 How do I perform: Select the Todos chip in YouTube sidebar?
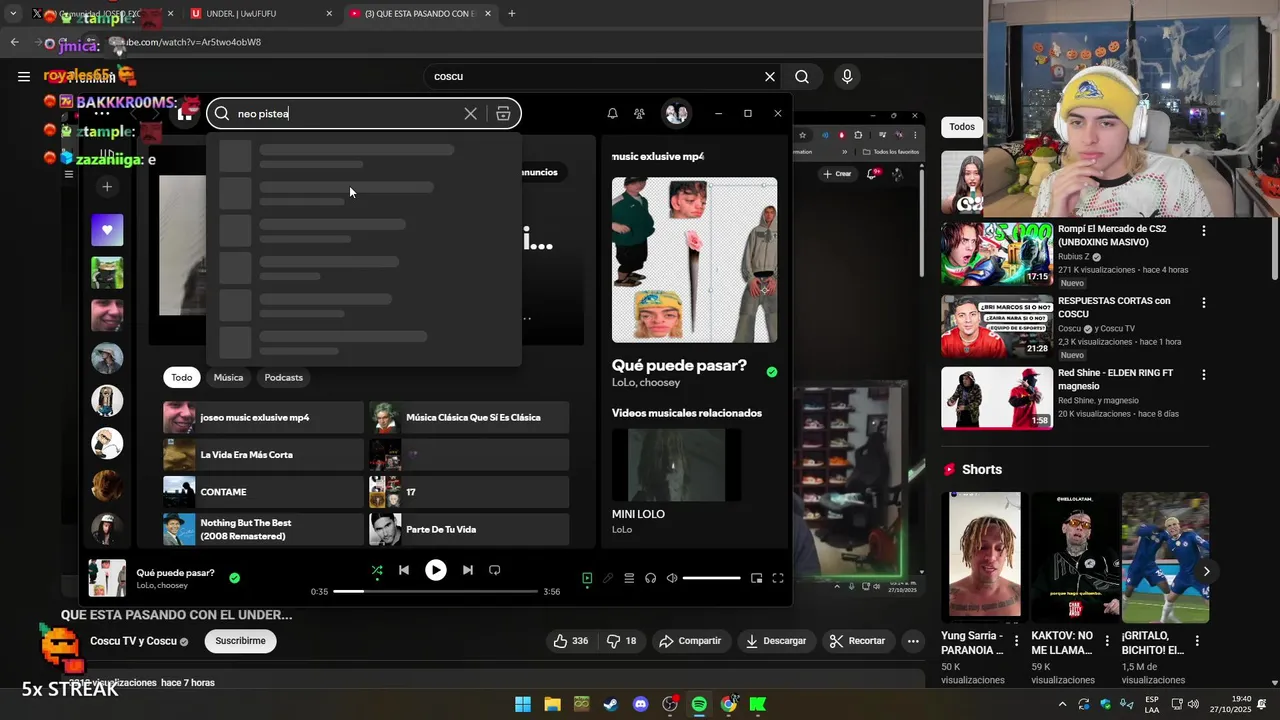click(962, 127)
